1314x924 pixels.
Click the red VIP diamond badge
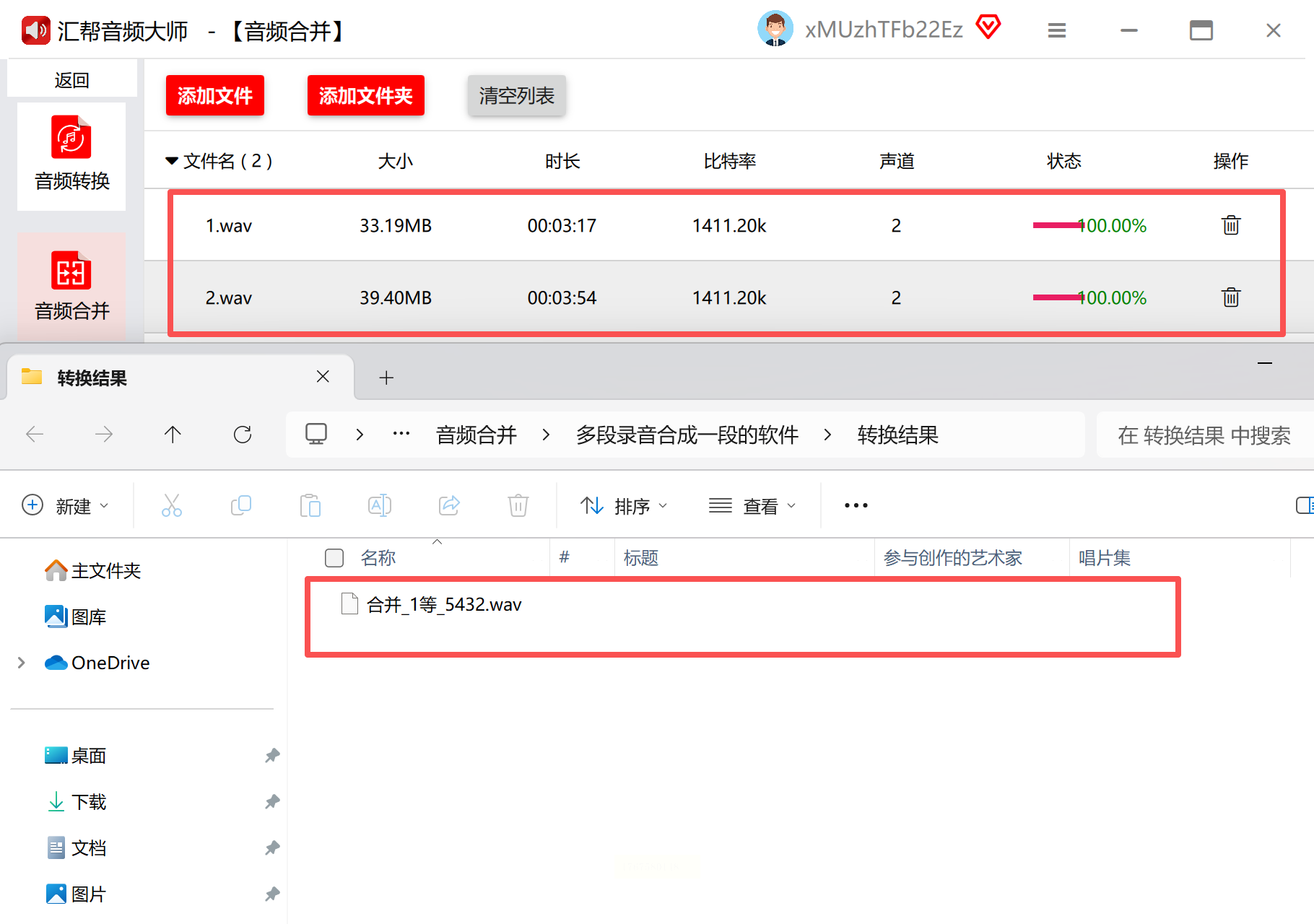988,28
